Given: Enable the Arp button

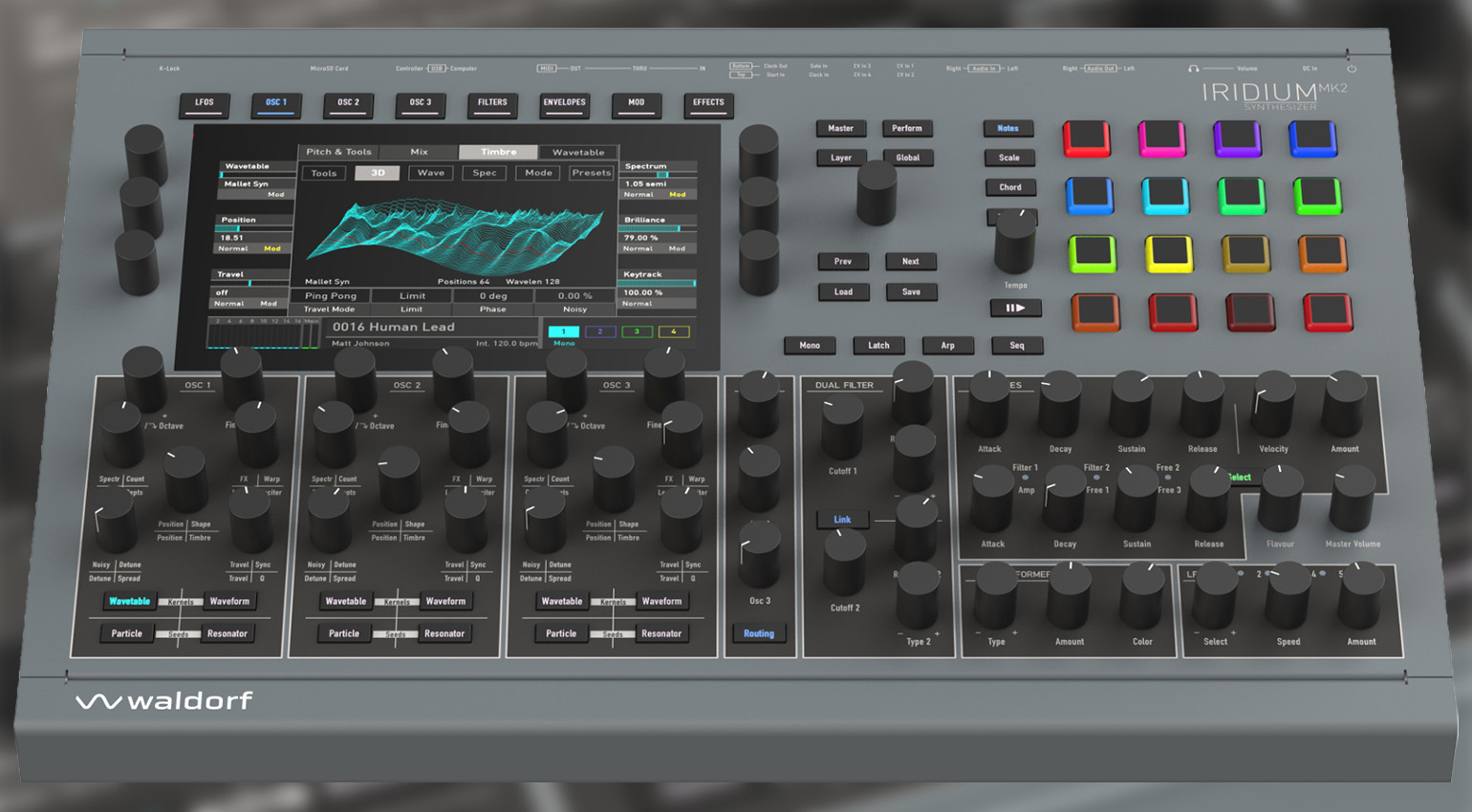Looking at the screenshot, I should [947, 346].
